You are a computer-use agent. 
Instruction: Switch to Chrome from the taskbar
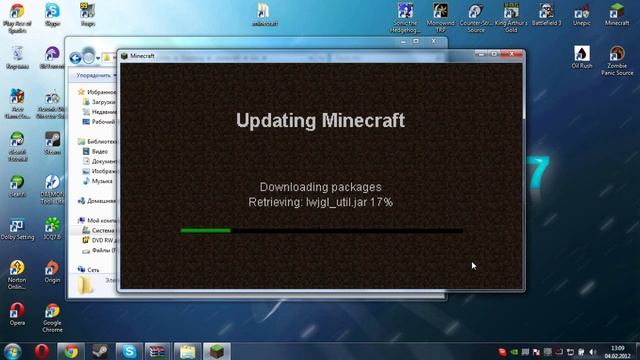(x=71, y=351)
